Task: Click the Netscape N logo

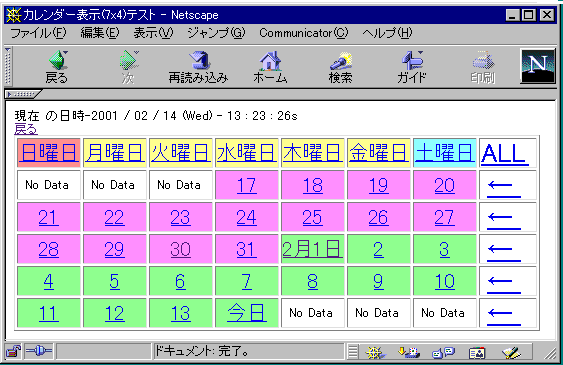Action: 538,66
